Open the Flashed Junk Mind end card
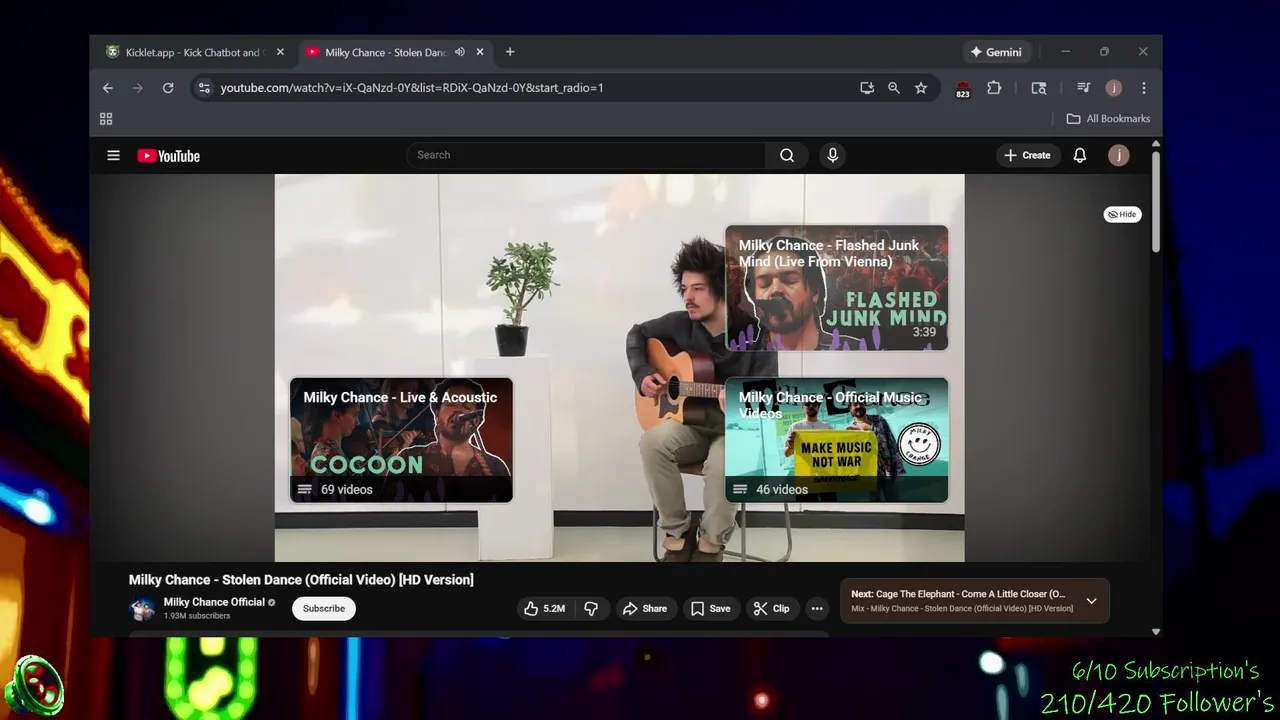The image size is (1280, 720). pos(836,288)
